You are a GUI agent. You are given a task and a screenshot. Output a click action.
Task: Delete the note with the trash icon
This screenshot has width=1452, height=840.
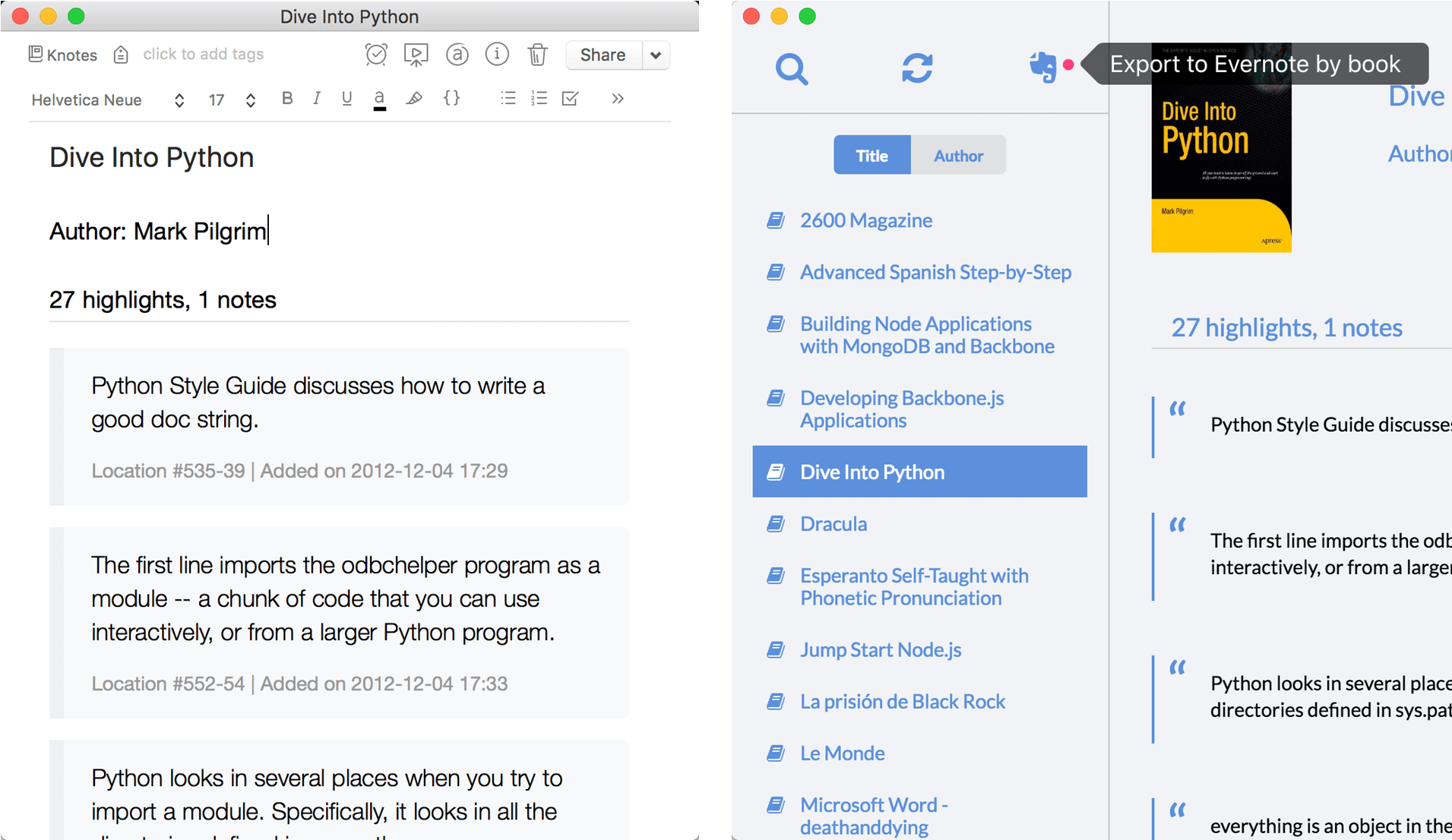537,55
